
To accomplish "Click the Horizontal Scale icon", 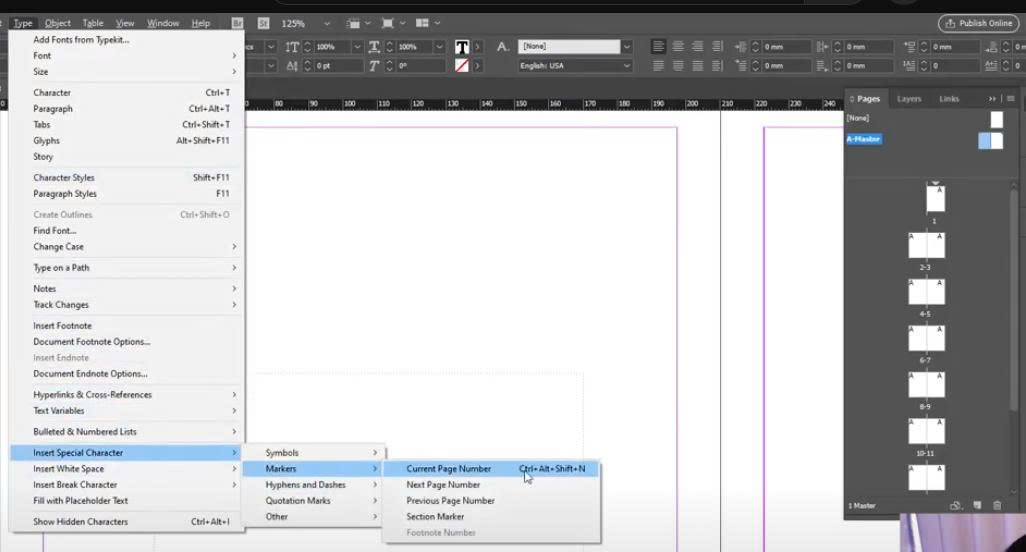I will click(x=374, y=46).
